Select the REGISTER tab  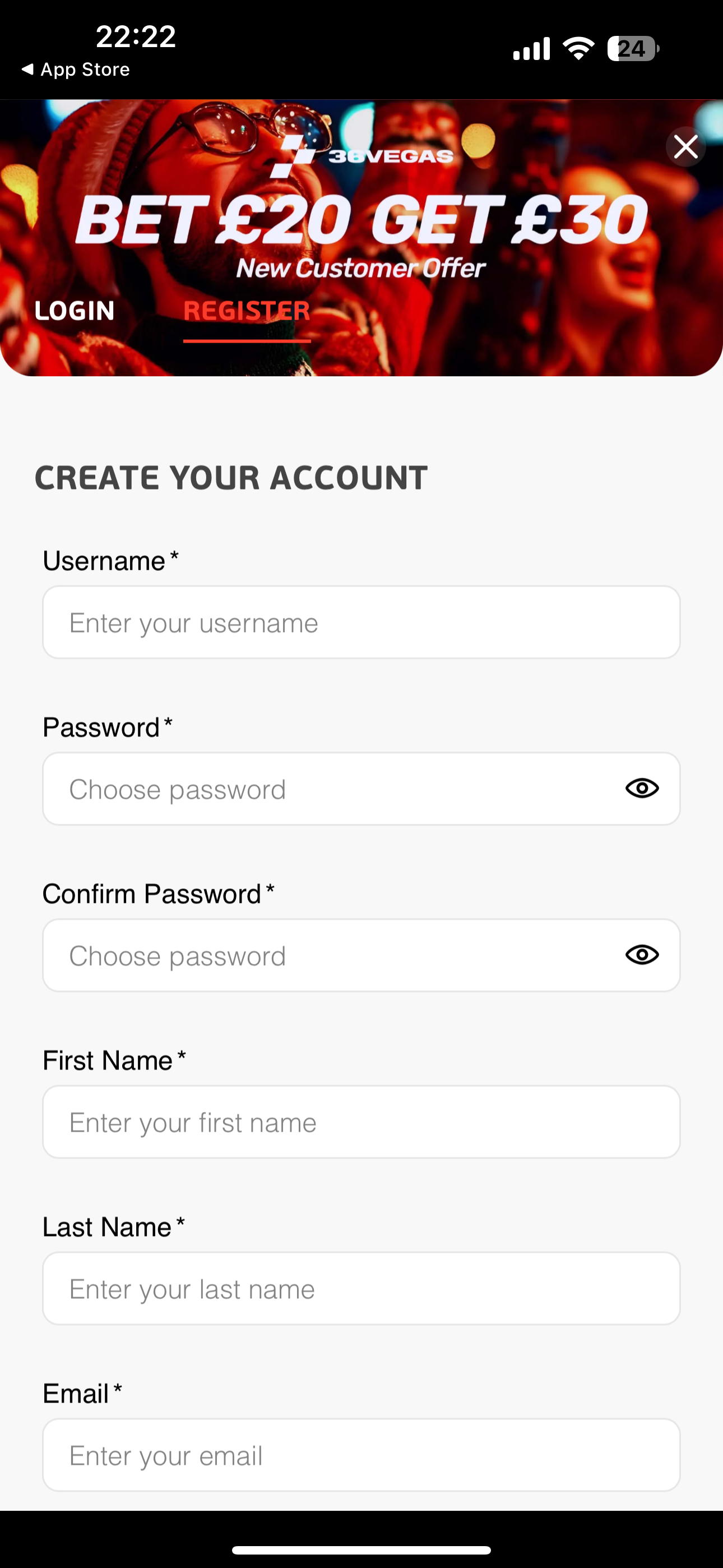(247, 311)
